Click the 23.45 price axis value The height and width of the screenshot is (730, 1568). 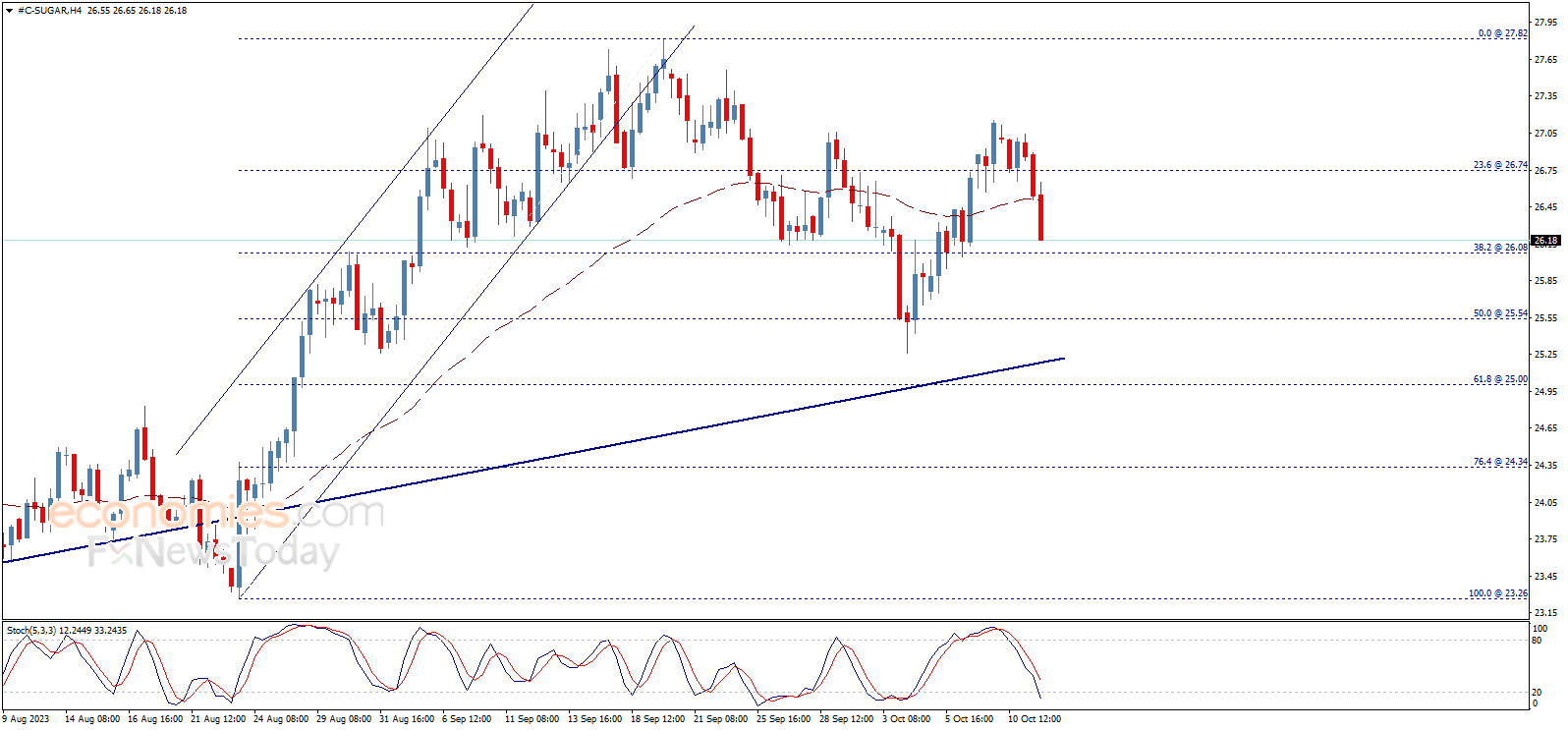1545,577
